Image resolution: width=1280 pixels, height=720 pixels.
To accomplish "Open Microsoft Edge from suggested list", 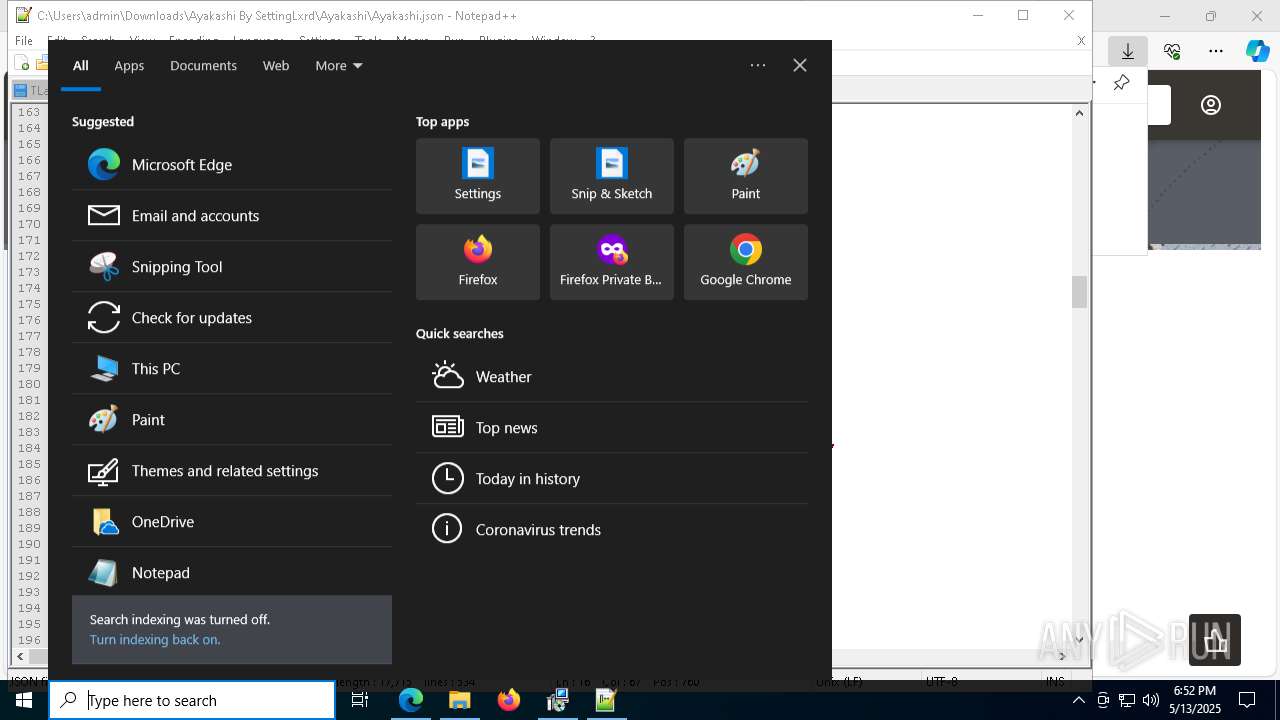I will (x=232, y=164).
